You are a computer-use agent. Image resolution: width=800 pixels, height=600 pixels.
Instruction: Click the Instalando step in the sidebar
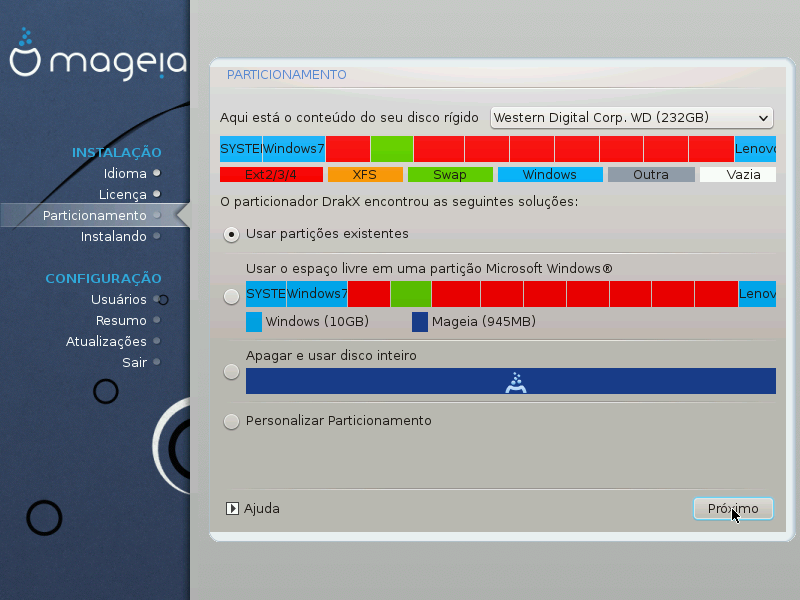click(113, 236)
